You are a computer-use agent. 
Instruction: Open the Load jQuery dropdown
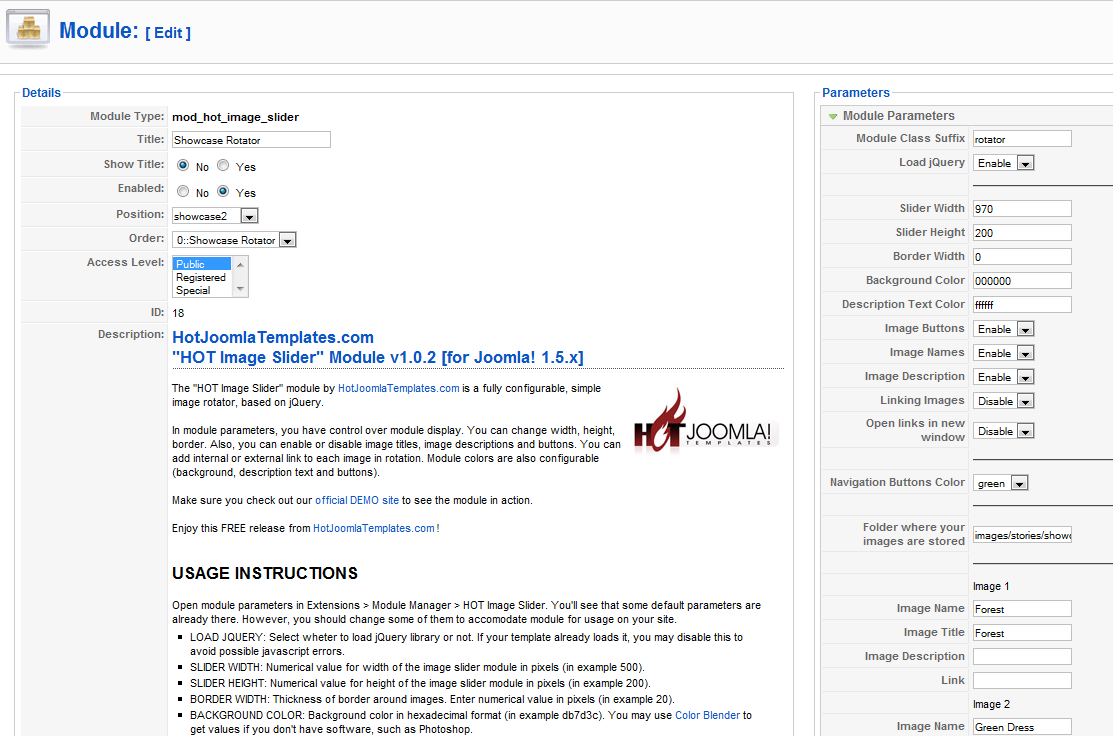click(x=1004, y=163)
